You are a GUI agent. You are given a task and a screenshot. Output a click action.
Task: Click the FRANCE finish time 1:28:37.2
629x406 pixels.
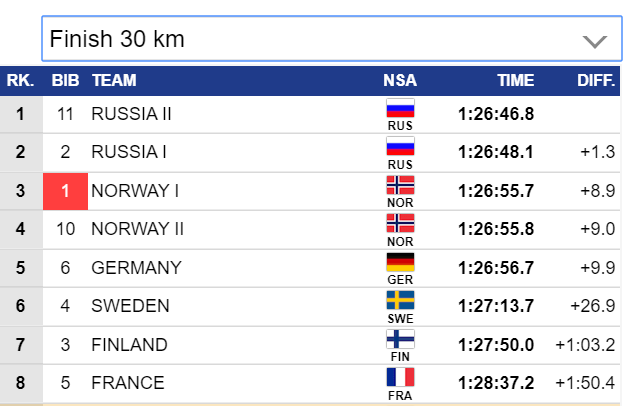[x=495, y=383]
